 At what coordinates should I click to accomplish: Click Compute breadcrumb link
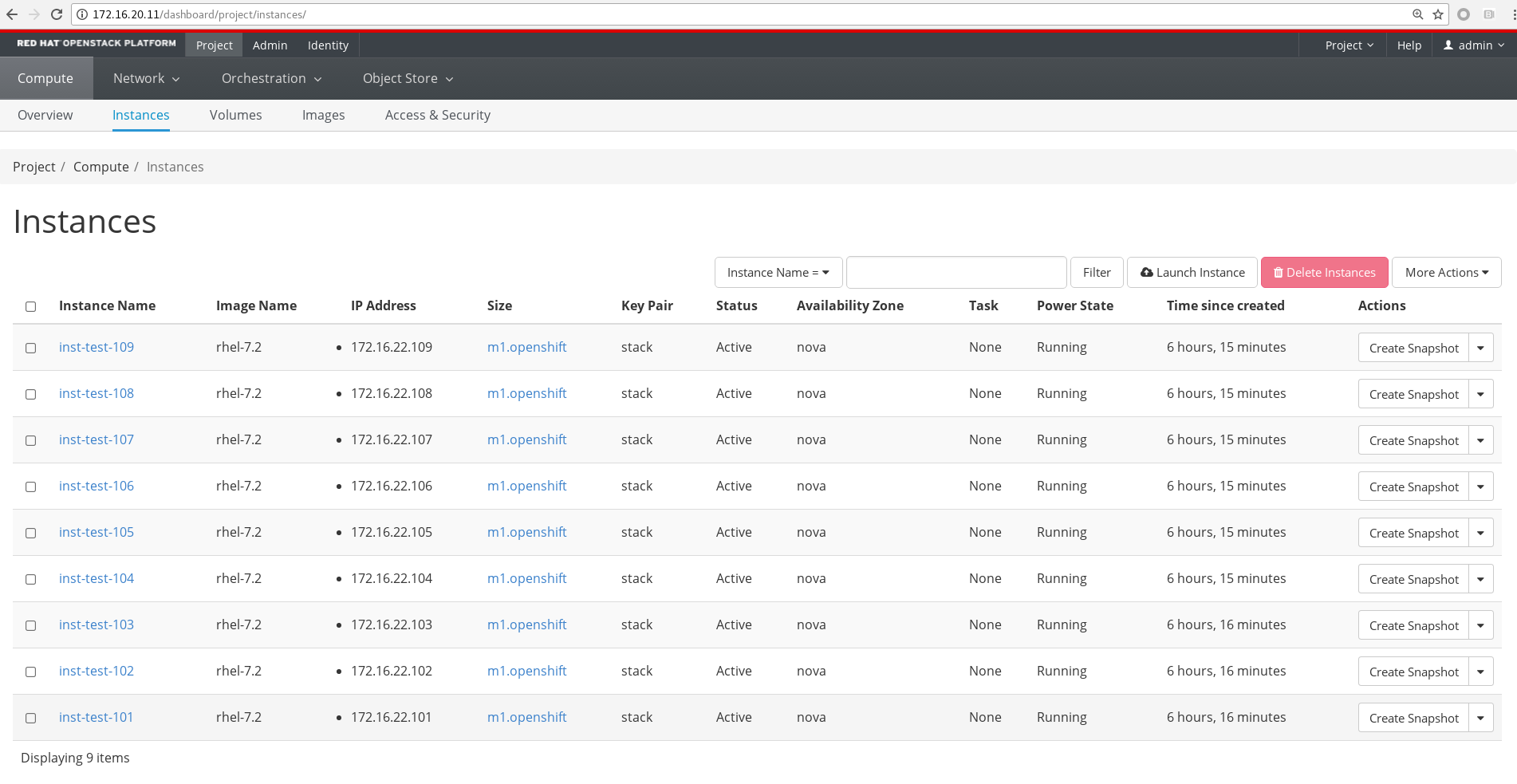(101, 167)
